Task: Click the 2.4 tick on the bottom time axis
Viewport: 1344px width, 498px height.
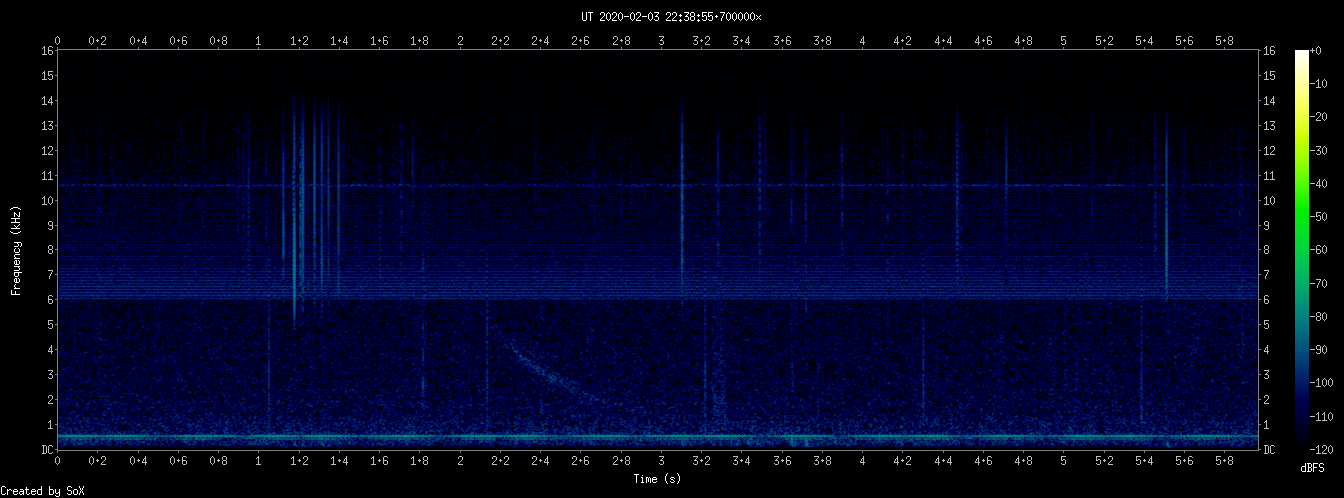Action: (540, 461)
